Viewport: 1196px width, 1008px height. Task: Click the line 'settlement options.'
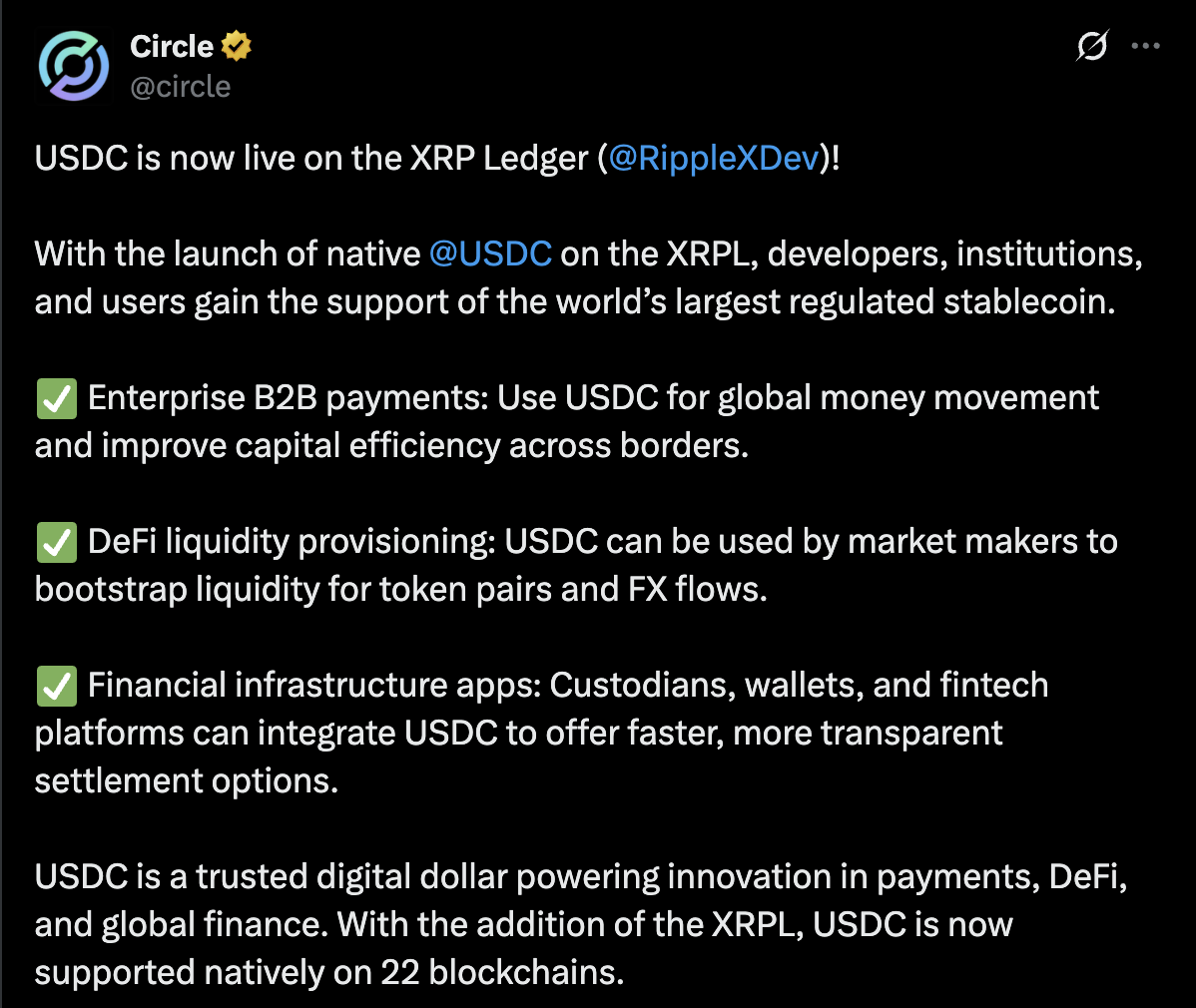click(186, 781)
